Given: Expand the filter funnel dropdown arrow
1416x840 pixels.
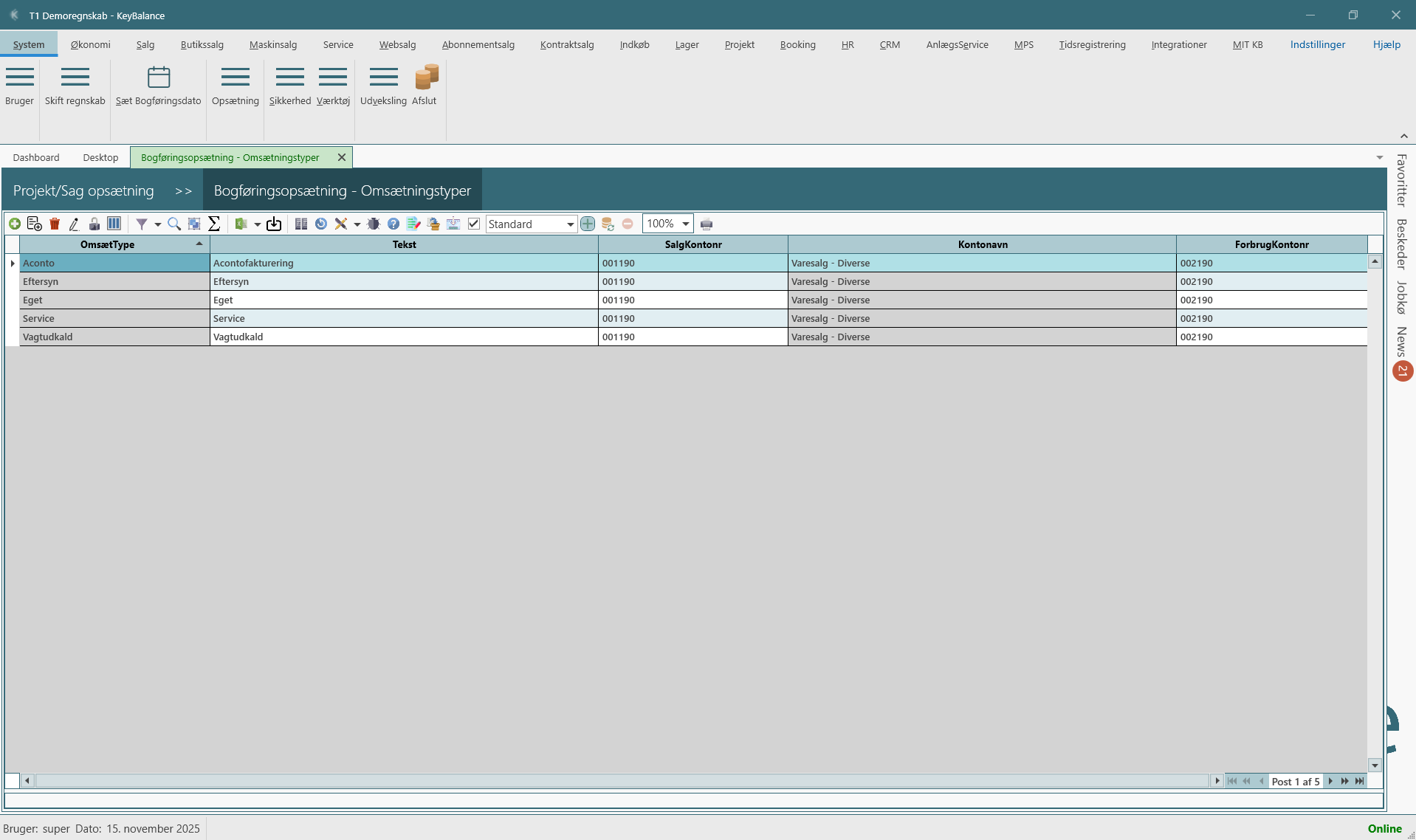Looking at the screenshot, I should 157,224.
